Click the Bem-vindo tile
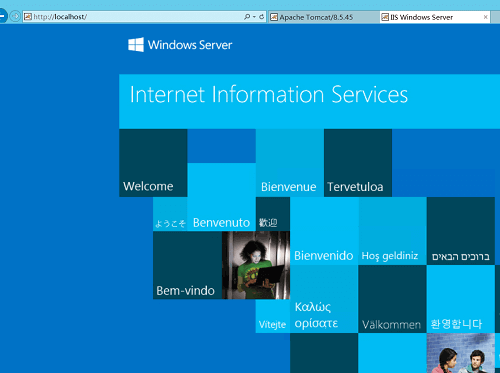 click(x=188, y=265)
